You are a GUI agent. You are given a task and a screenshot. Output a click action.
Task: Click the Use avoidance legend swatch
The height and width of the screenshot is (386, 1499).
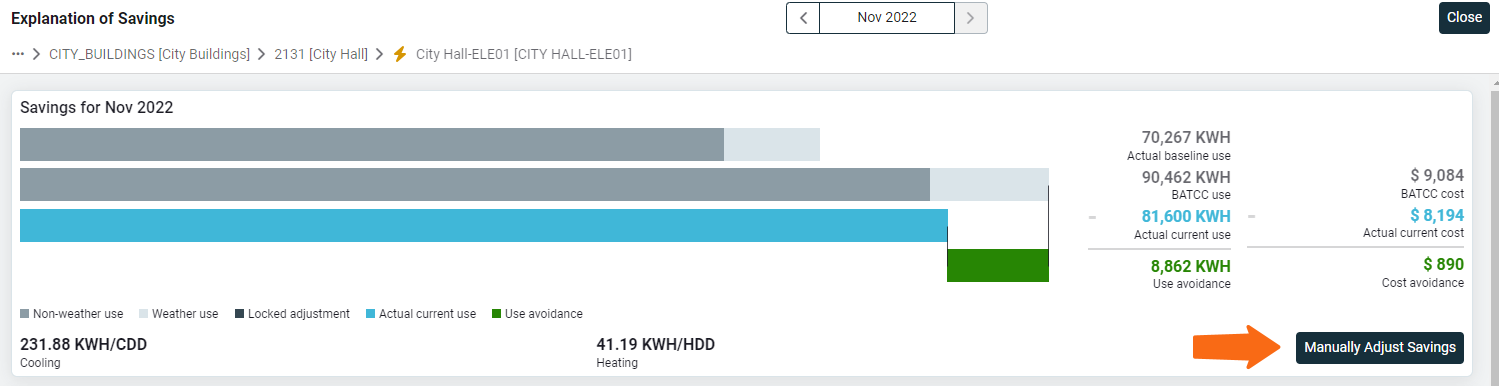[x=497, y=314]
